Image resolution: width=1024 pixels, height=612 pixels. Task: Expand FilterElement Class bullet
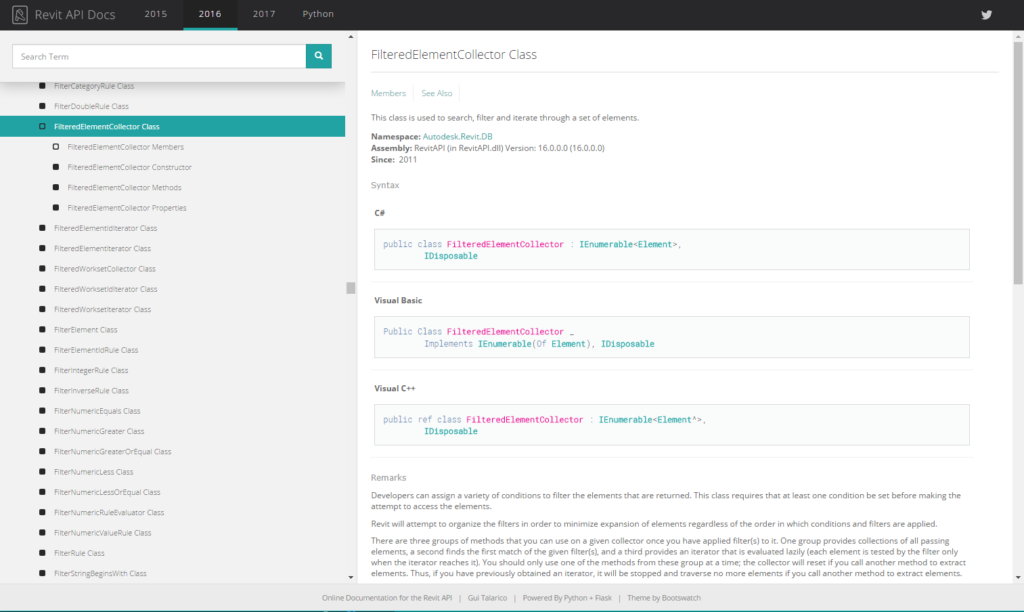[42, 329]
